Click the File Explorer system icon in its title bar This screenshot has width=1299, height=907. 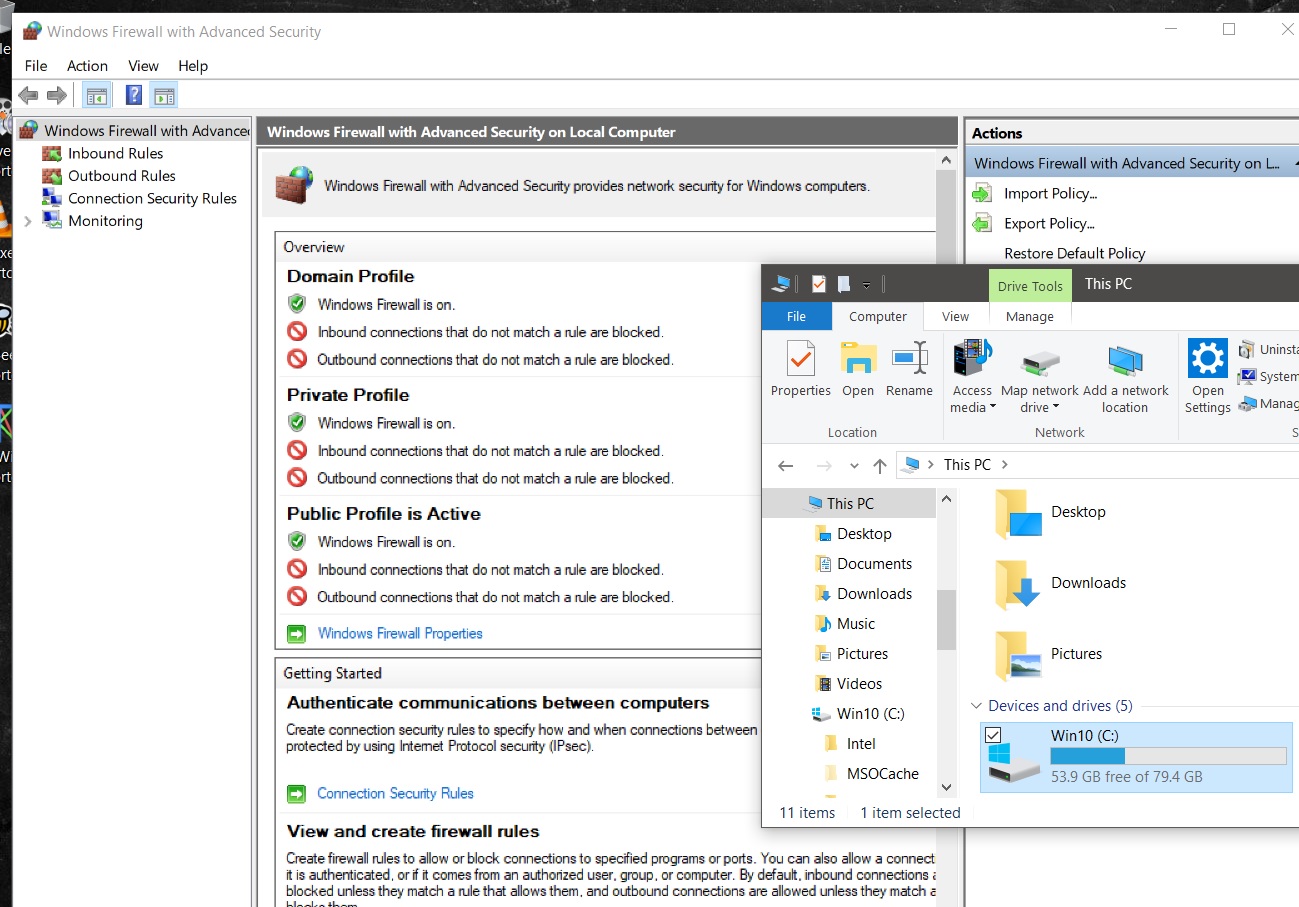point(782,284)
